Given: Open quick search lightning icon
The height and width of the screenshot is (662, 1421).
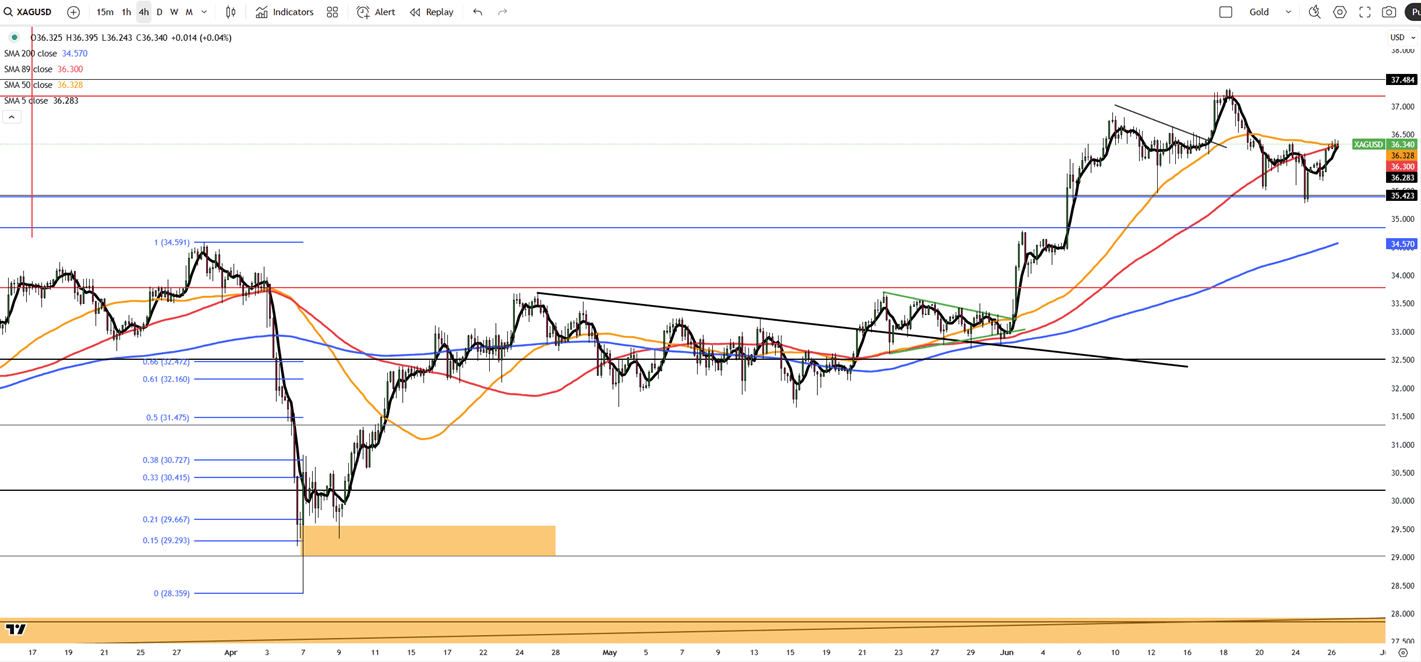Looking at the screenshot, I should pyautogui.click(x=1314, y=12).
